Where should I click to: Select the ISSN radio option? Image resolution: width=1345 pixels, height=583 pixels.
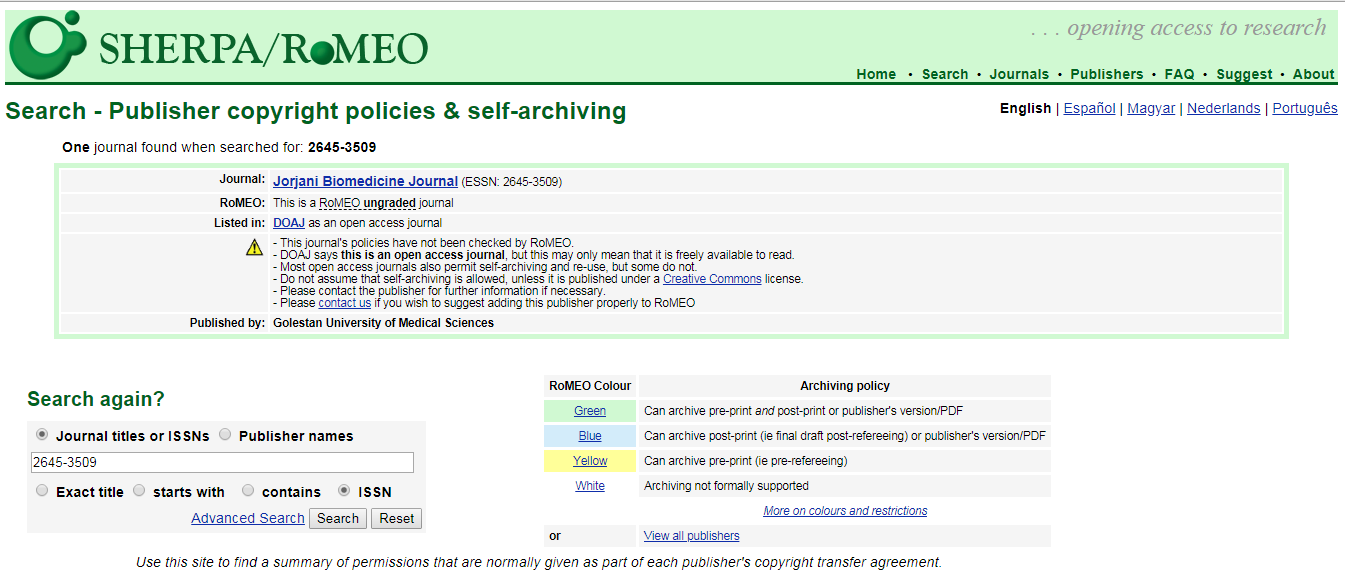point(344,491)
